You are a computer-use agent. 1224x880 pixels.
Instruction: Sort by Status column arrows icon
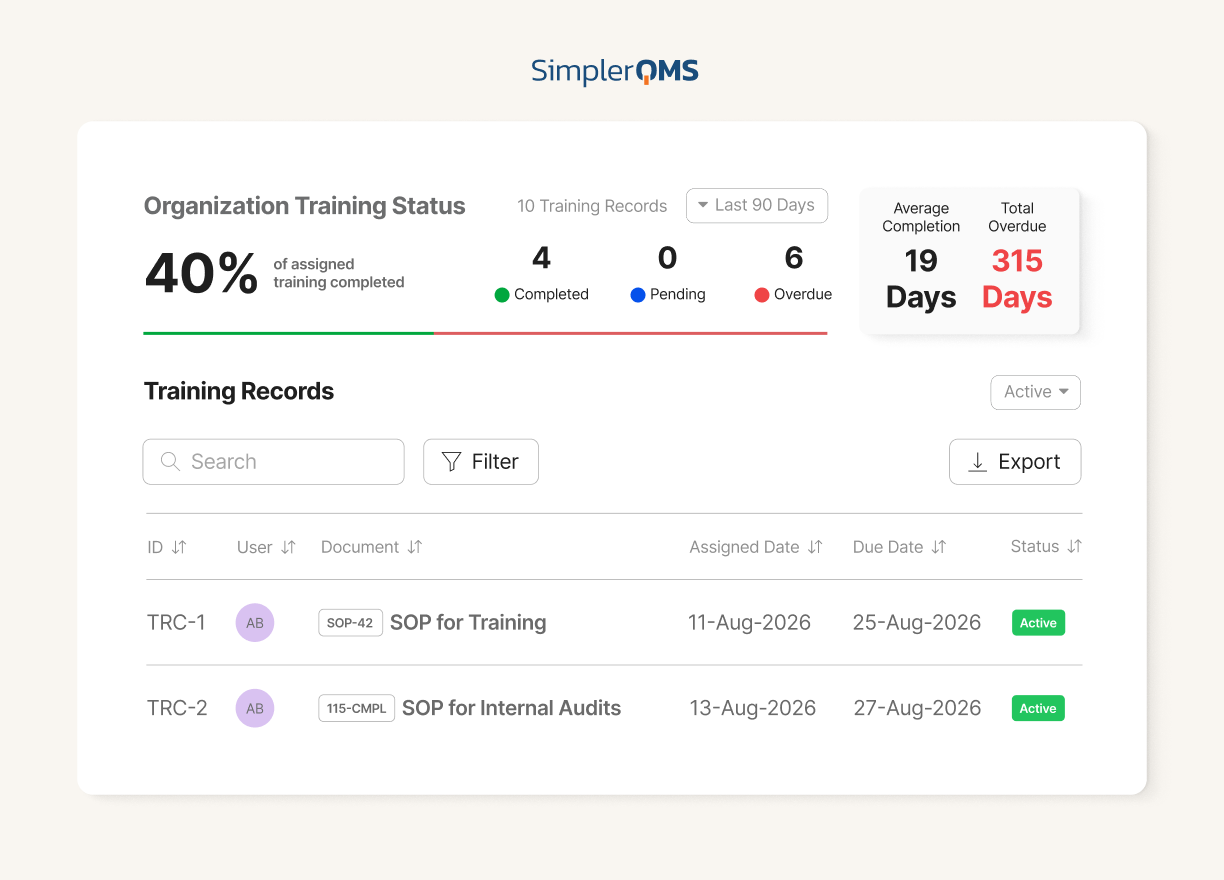[x=1074, y=546]
